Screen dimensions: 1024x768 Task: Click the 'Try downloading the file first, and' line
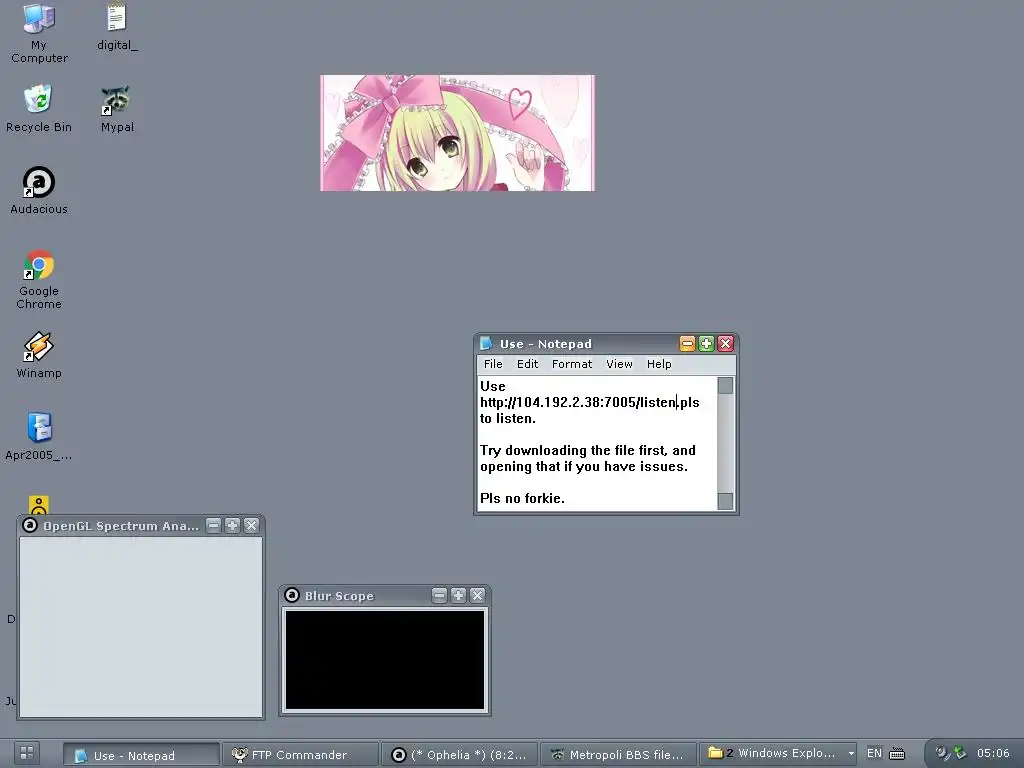(588, 451)
